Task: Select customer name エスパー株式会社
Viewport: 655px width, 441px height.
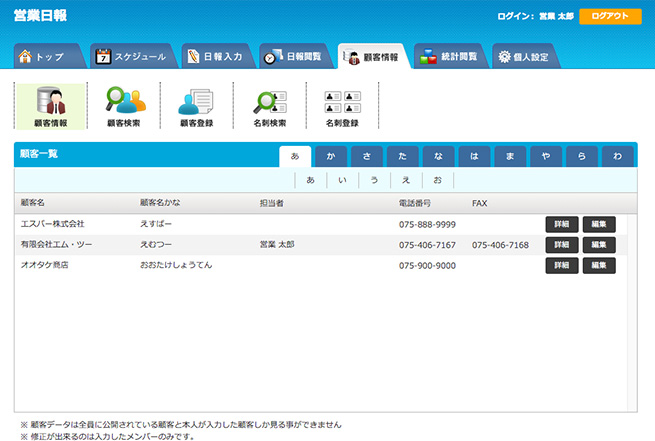Action: [53, 224]
